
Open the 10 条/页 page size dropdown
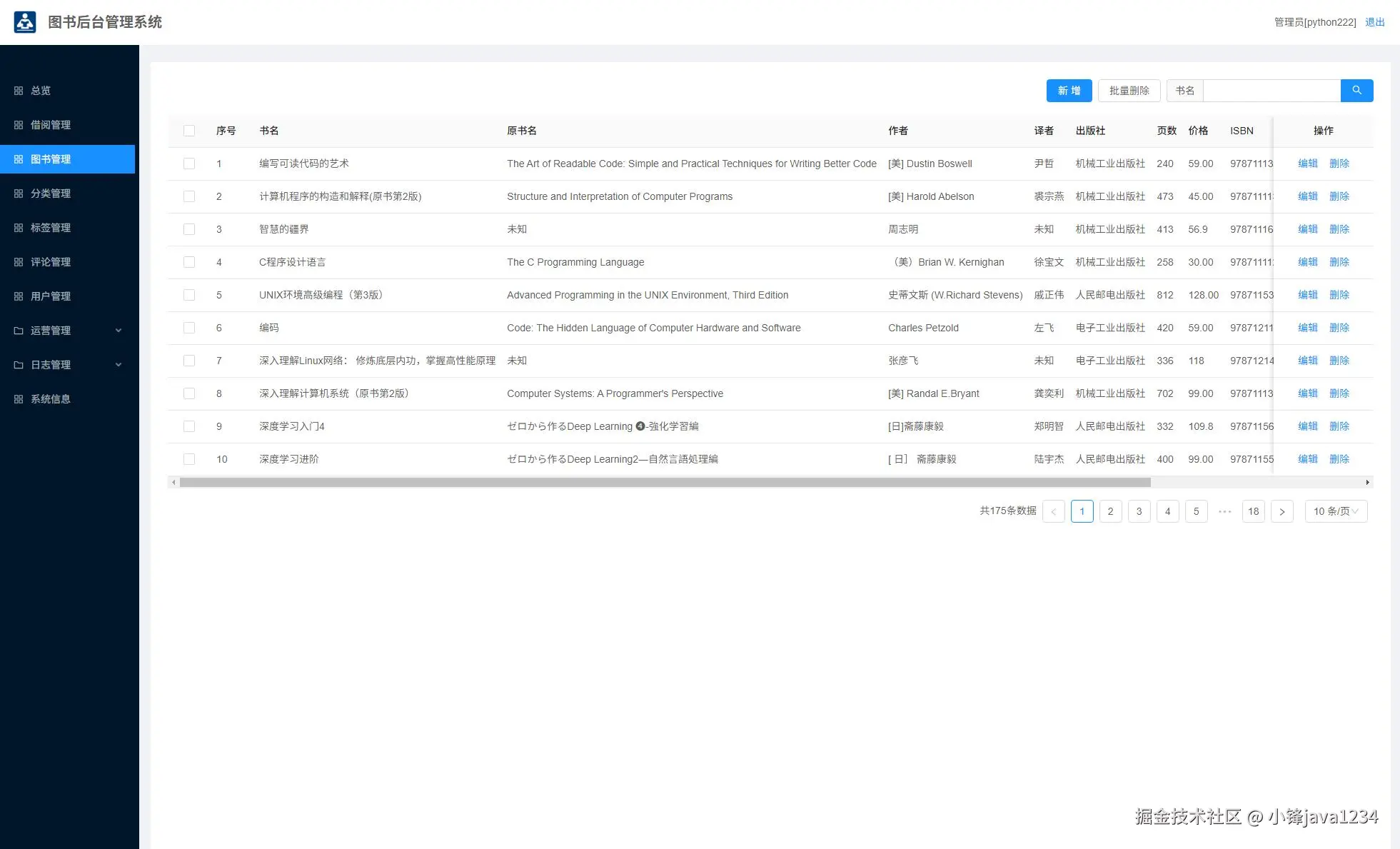point(1335,511)
